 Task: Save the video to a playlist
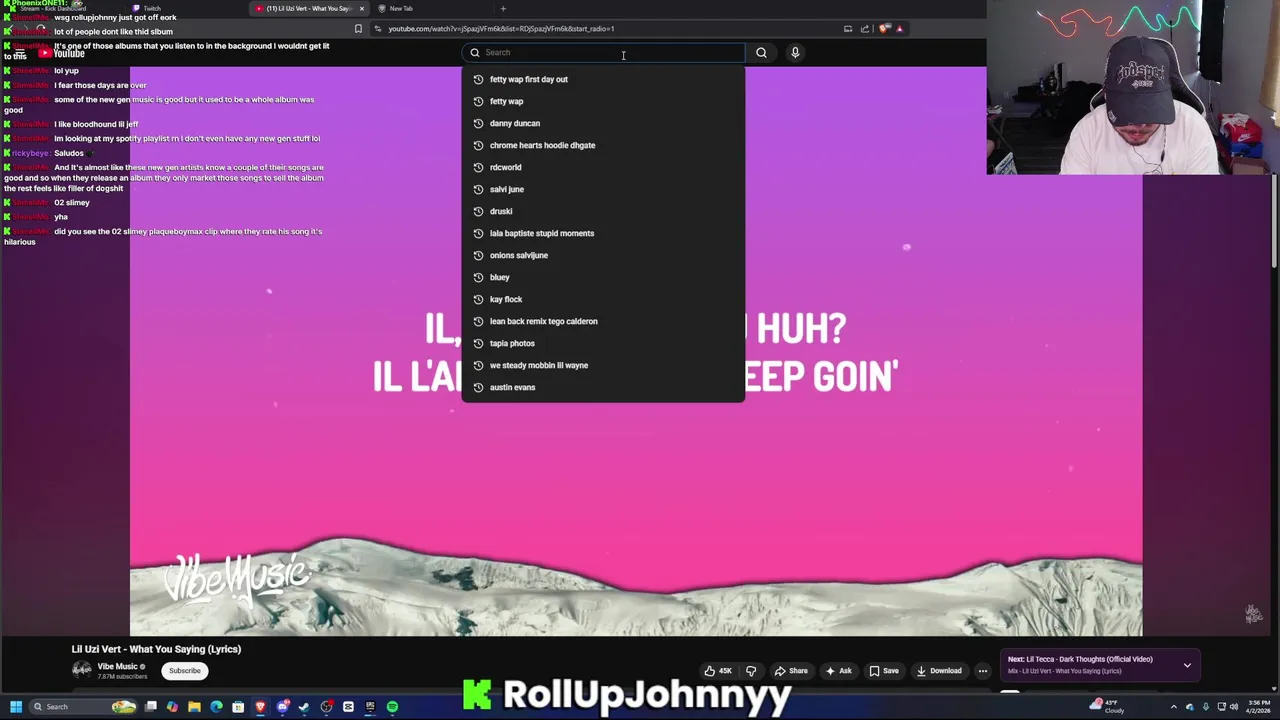click(884, 671)
